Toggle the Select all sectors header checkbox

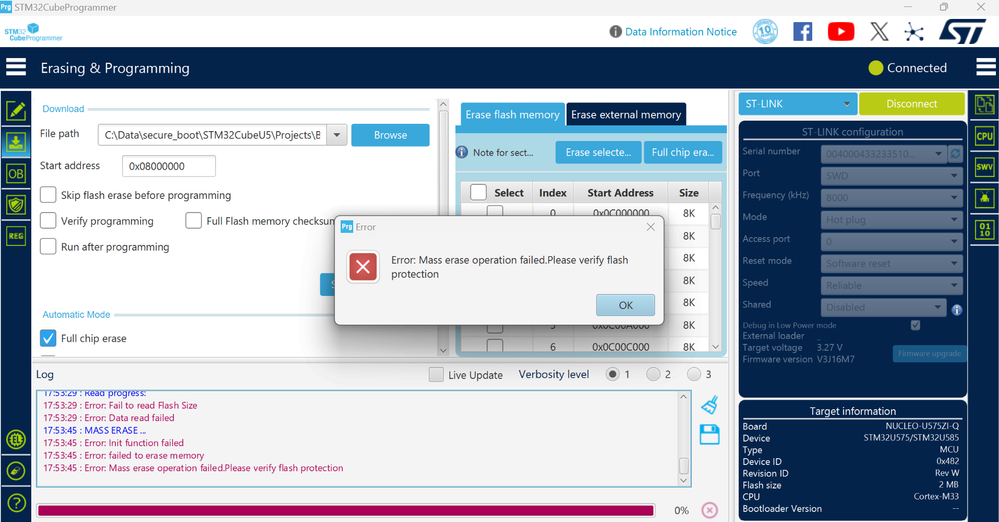coord(478,192)
